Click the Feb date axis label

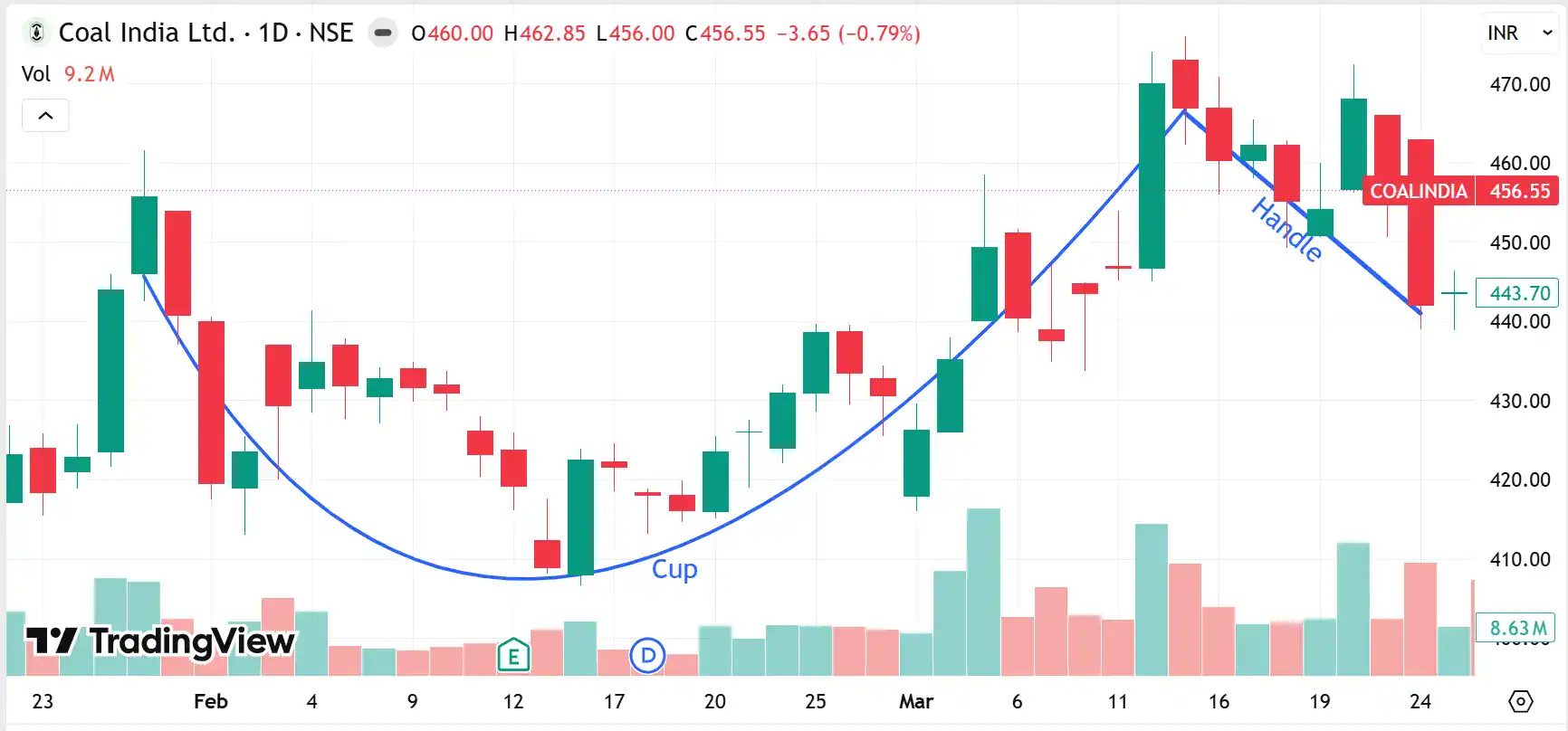[211, 701]
